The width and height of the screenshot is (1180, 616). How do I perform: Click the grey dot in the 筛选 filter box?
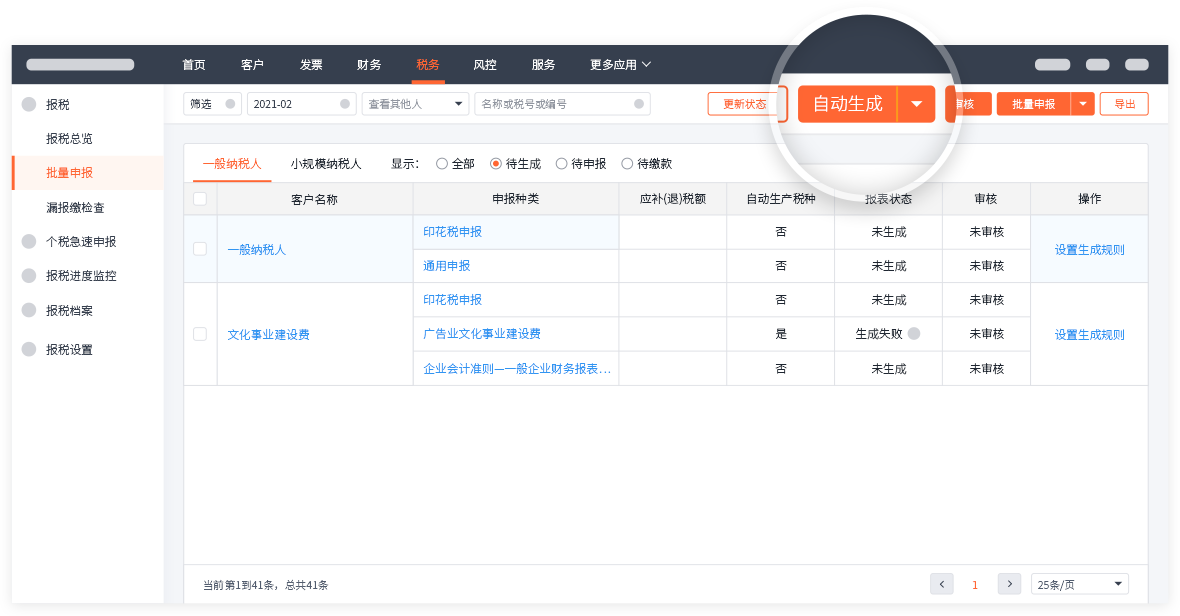point(230,104)
